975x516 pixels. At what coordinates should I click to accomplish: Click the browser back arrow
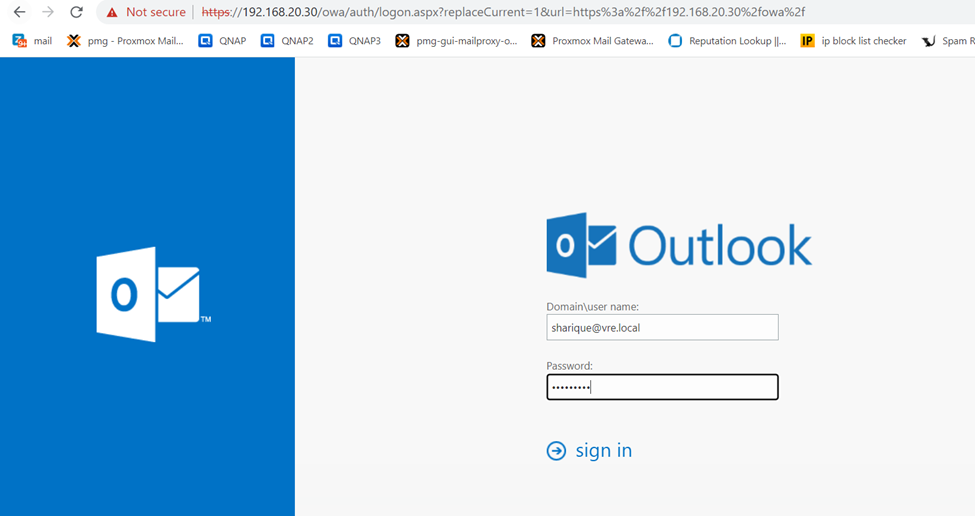[19, 12]
